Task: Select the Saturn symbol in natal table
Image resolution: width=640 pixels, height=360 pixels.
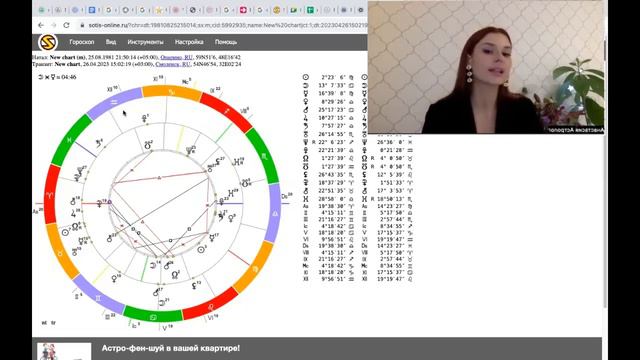Action: point(306,126)
